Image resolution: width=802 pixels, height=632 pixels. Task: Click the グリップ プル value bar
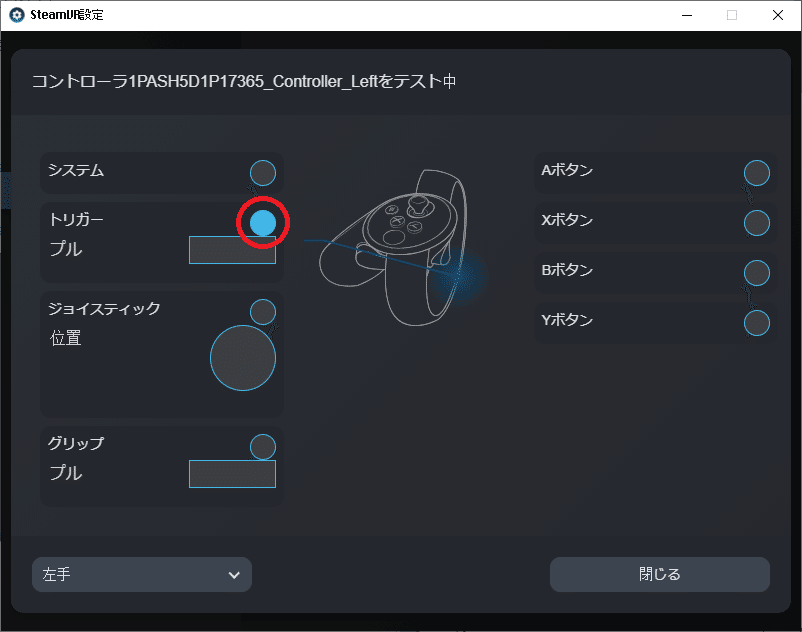232,474
